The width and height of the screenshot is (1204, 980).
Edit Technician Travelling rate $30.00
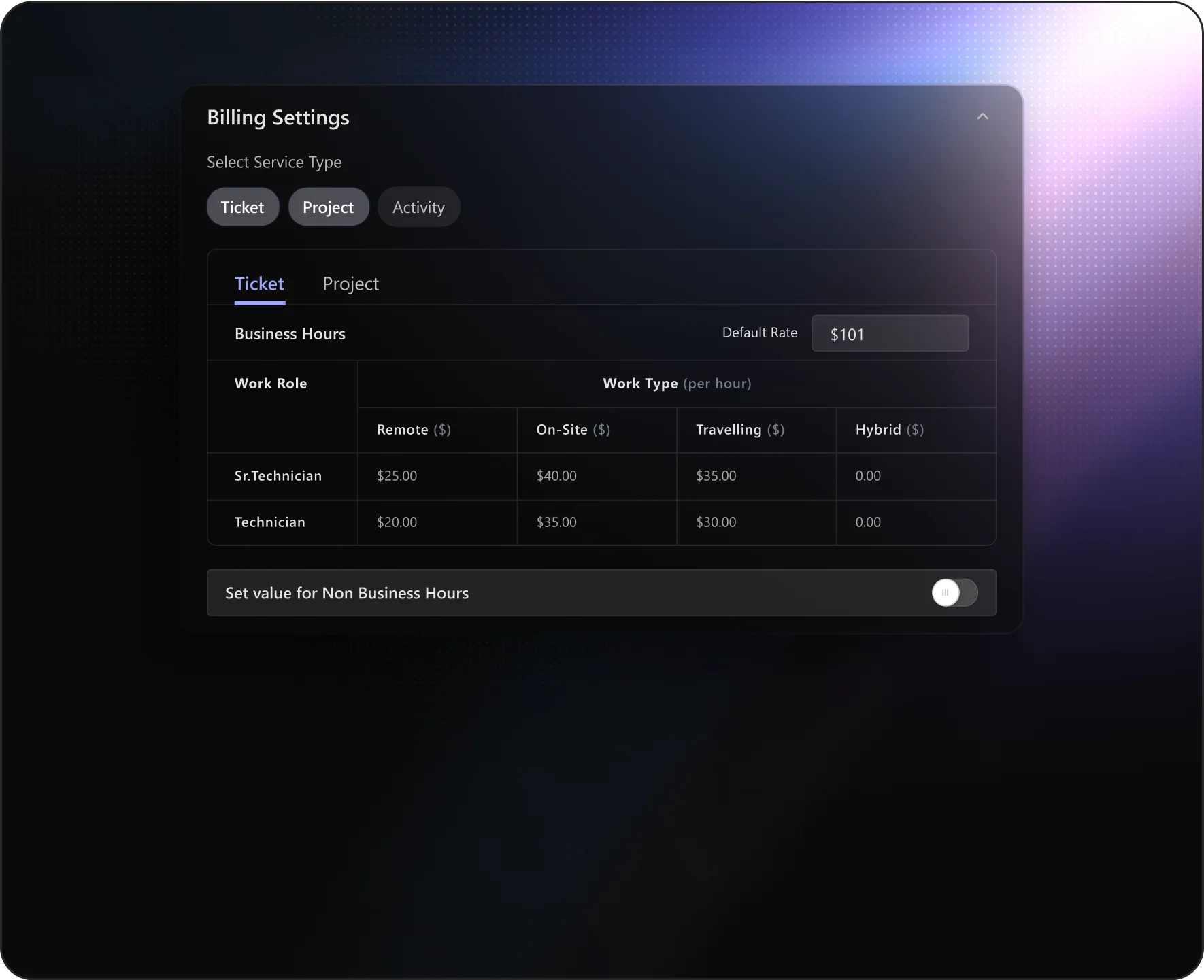tap(716, 522)
